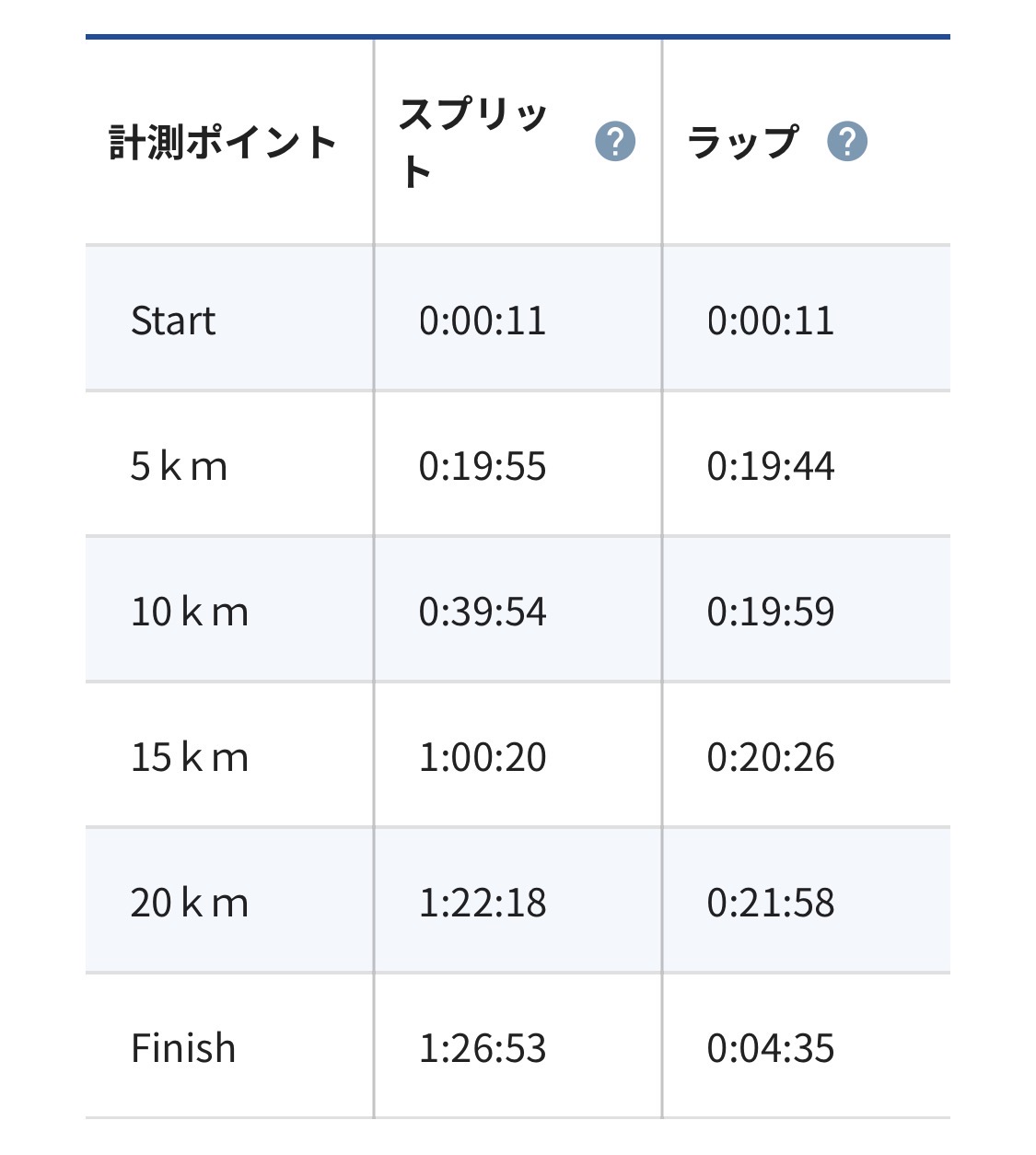1036x1155 pixels.
Task: Select the 15km split time 1:00:20
Action: click(x=483, y=757)
